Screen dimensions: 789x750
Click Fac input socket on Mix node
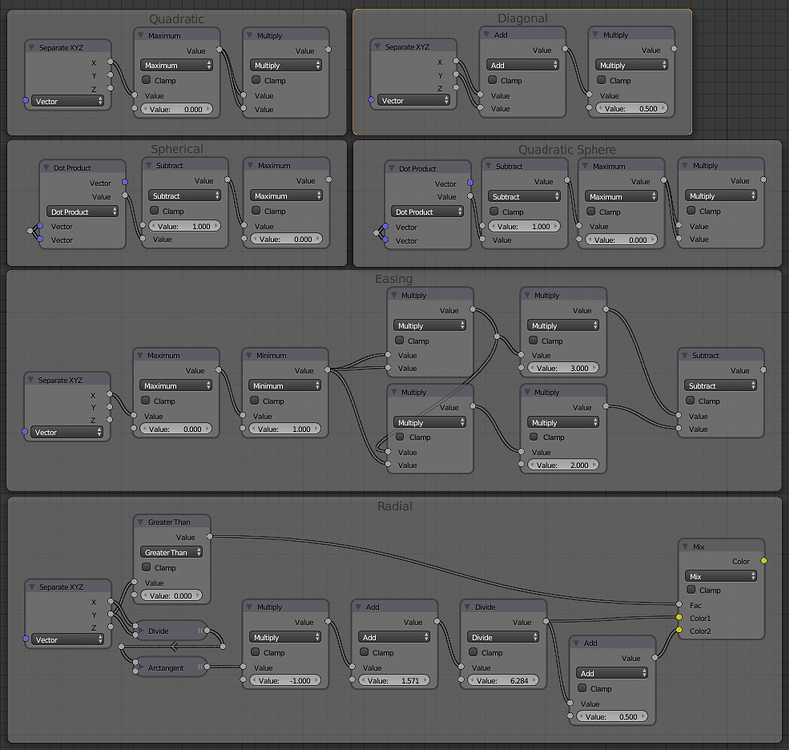[x=679, y=605]
